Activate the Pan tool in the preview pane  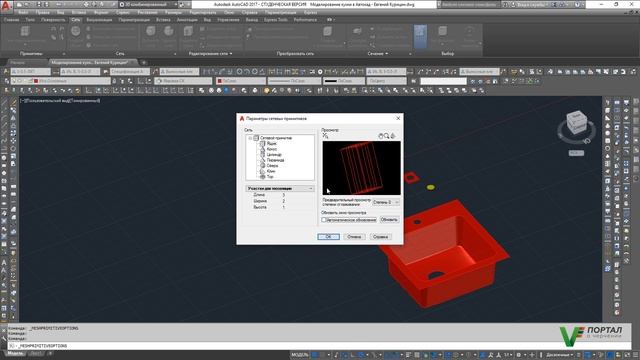click(380, 136)
